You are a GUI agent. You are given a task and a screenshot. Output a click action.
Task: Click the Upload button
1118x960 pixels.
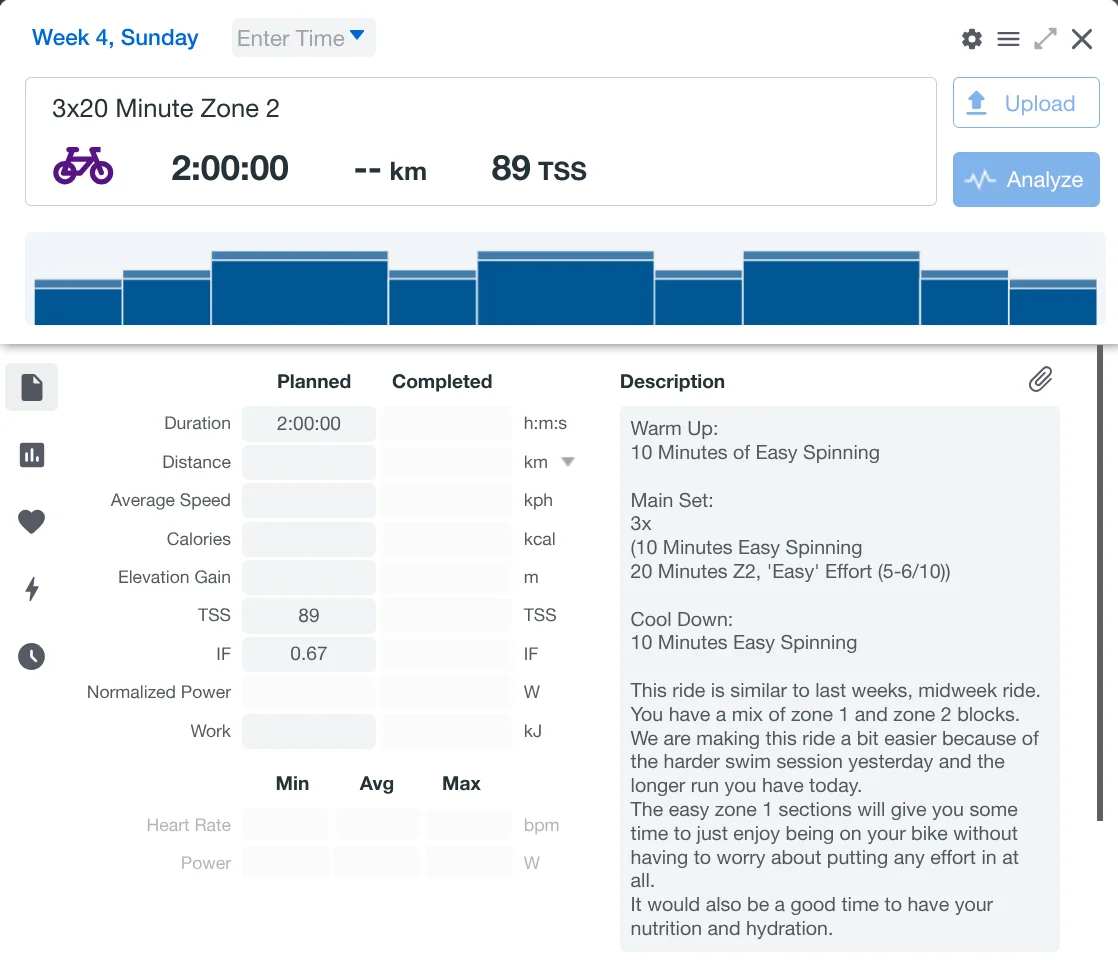(1025, 103)
